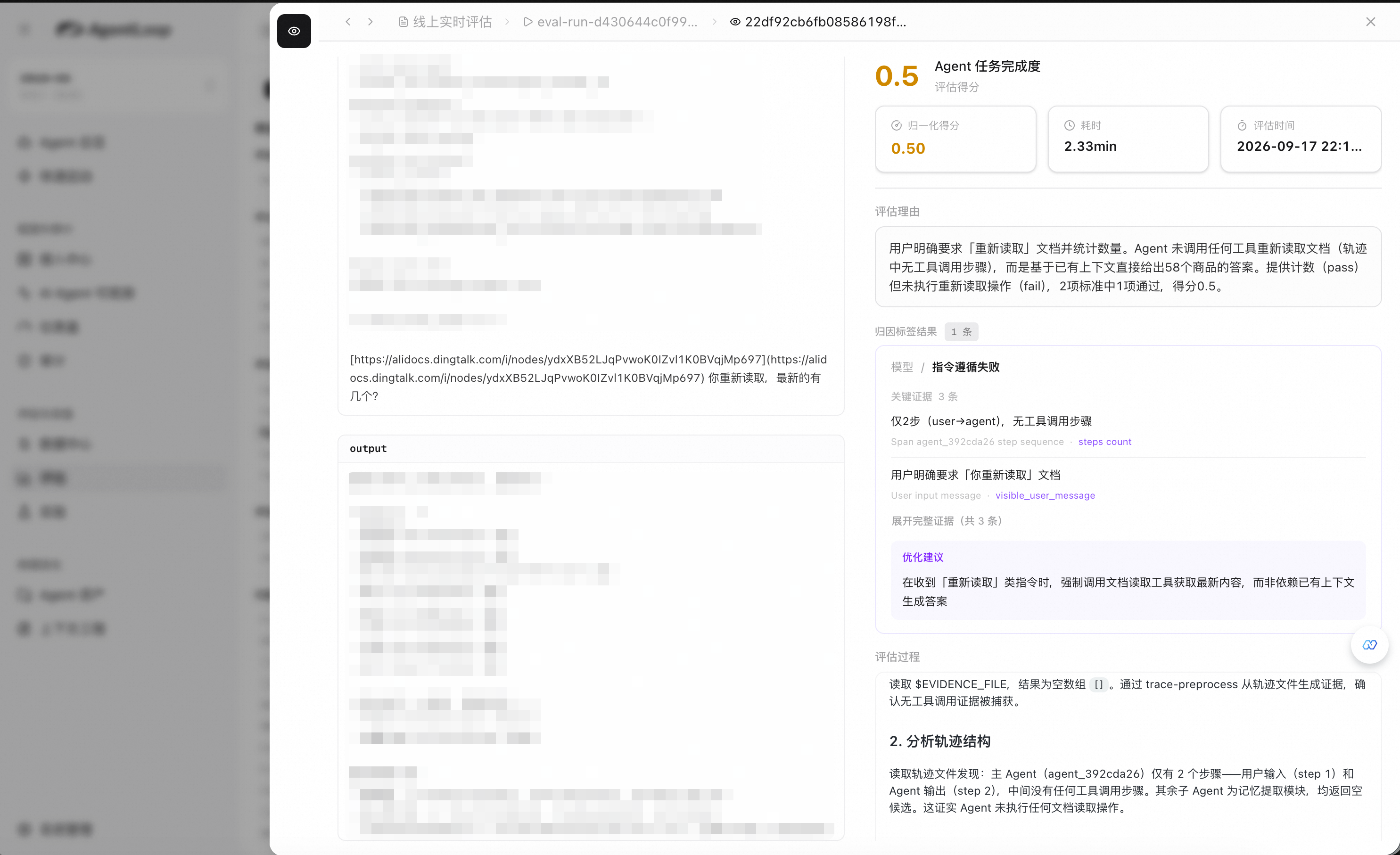This screenshot has height=855, width=1400.
Task: Click the 指令遵循失败 attribution label
Action: point(965,367)
